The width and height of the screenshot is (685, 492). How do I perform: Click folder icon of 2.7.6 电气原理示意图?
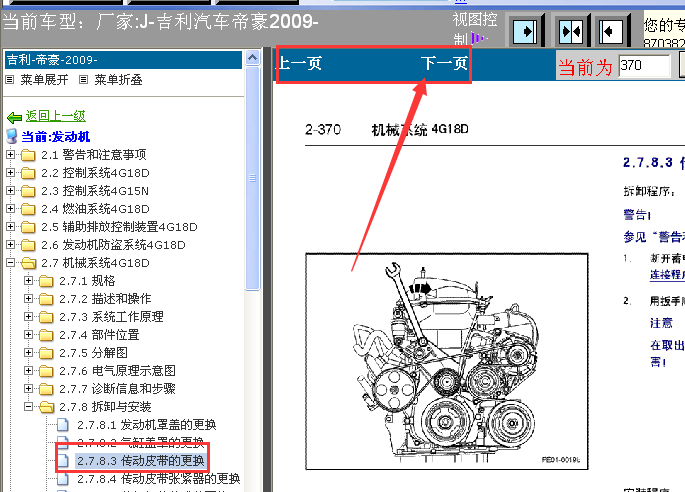pos(46,371)
